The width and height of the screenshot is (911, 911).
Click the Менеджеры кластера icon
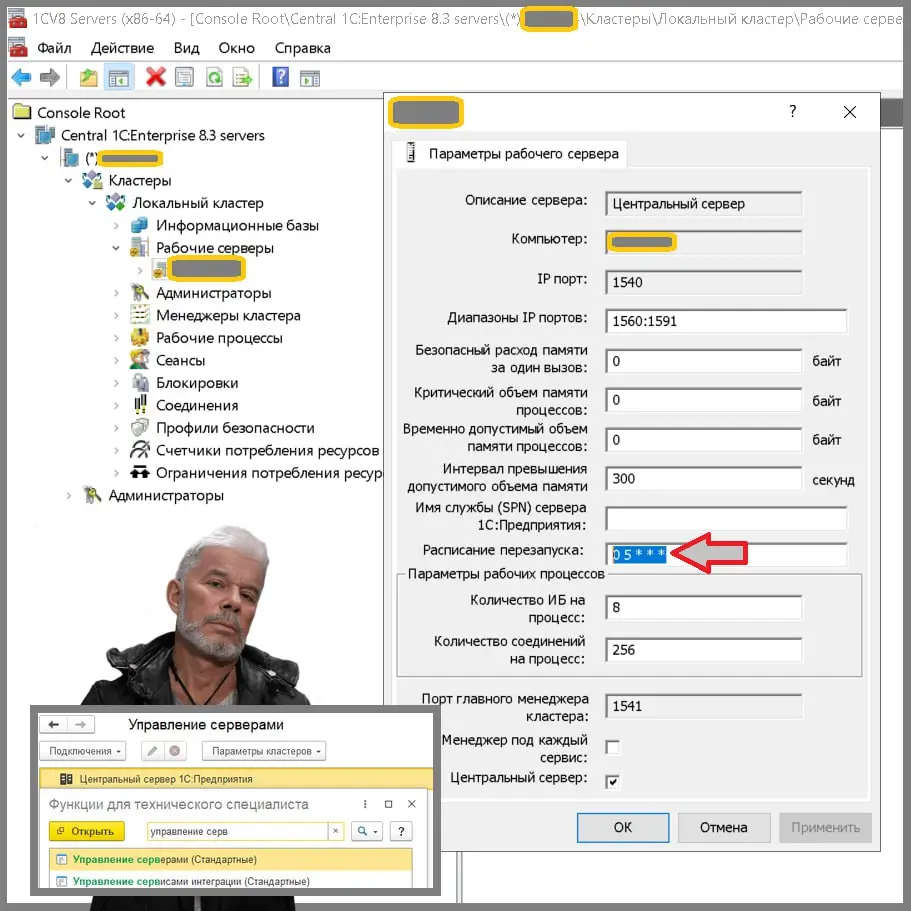[139, 315]
